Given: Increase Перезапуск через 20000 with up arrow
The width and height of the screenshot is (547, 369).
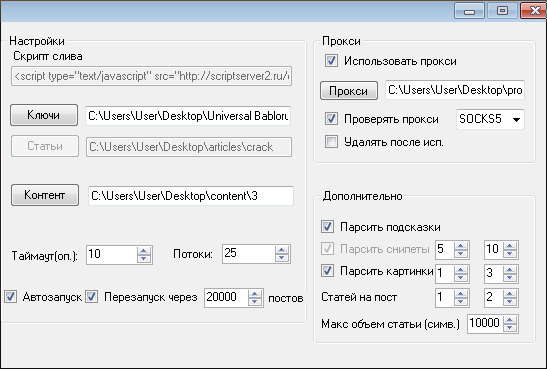Looking at the screenshot, I should coord(255,294).
